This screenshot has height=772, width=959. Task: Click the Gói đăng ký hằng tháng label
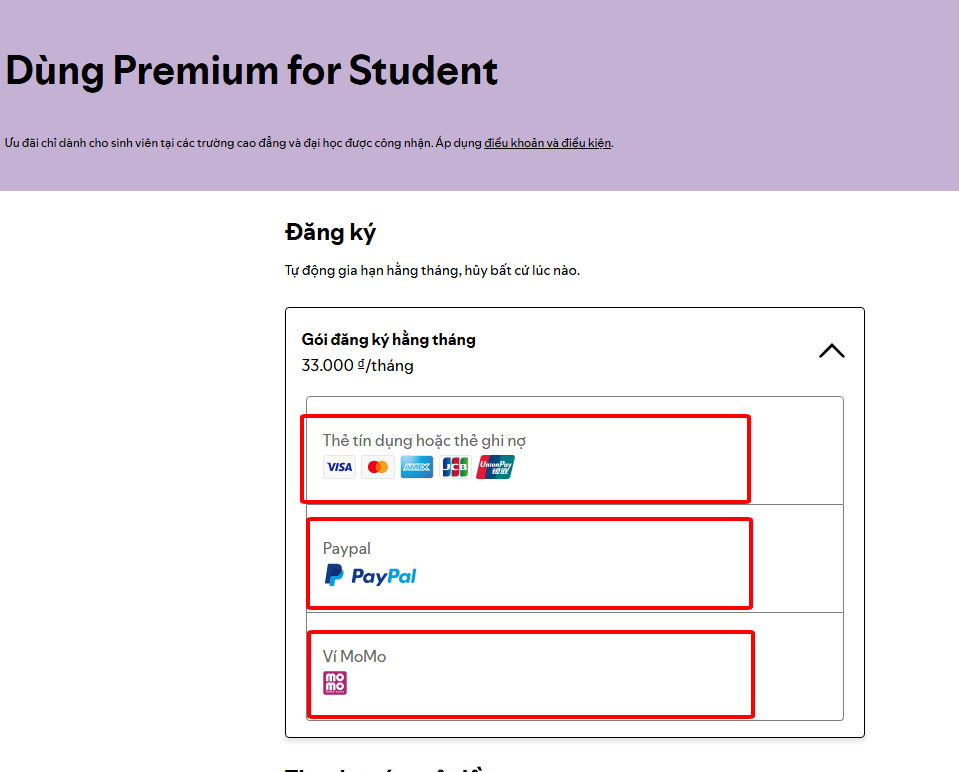(390, 339)
